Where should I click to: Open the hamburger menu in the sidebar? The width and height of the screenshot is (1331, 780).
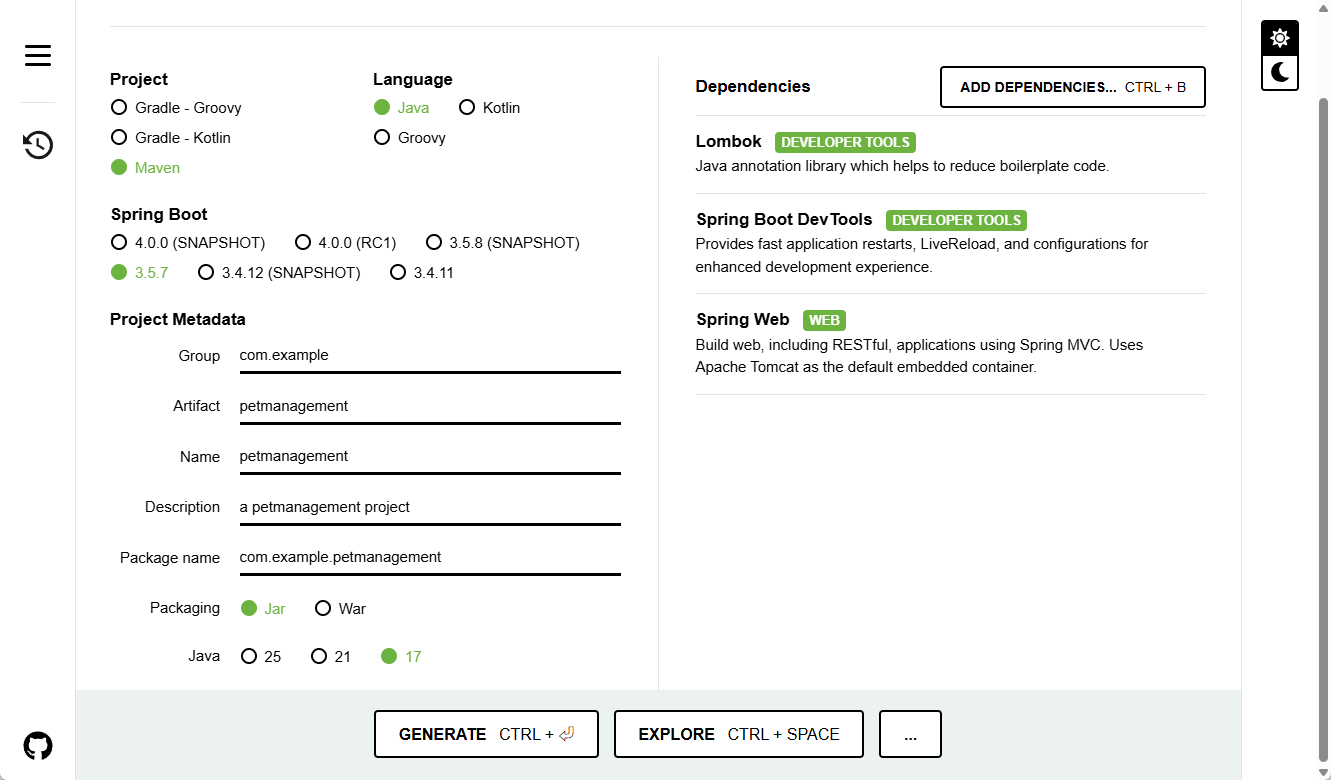tap(37, 56)
